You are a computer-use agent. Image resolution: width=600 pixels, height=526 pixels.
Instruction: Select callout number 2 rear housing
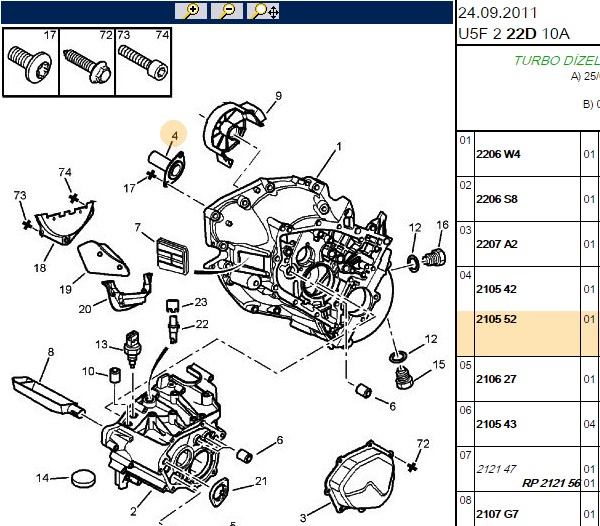(133, 511)
